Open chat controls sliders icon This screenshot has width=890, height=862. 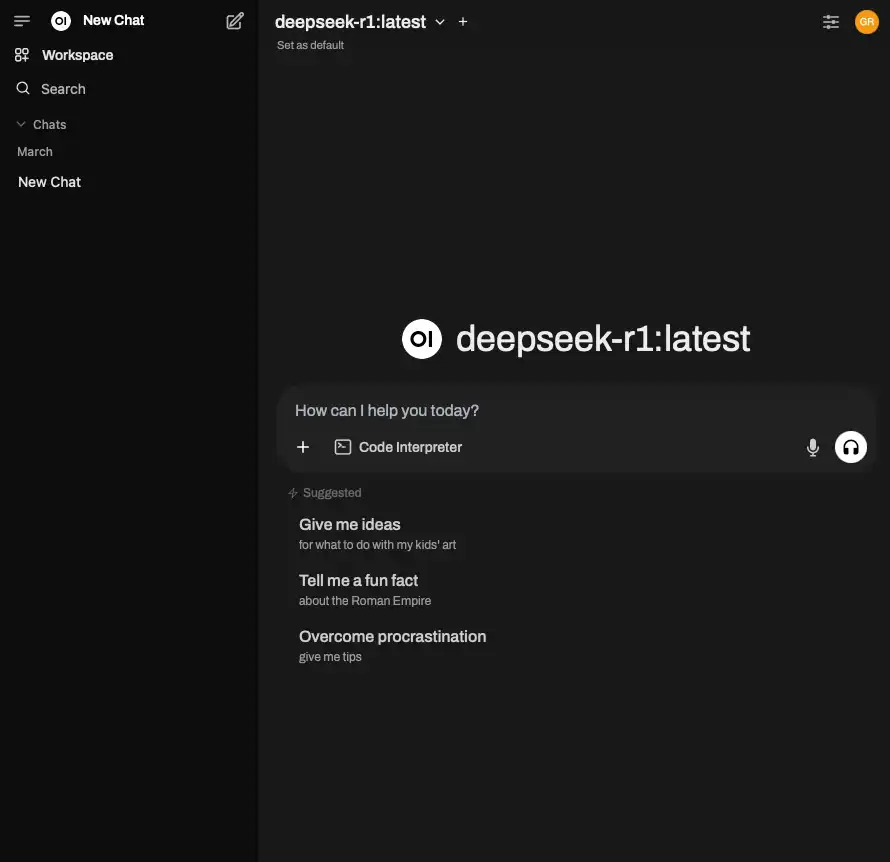(831, 22)
